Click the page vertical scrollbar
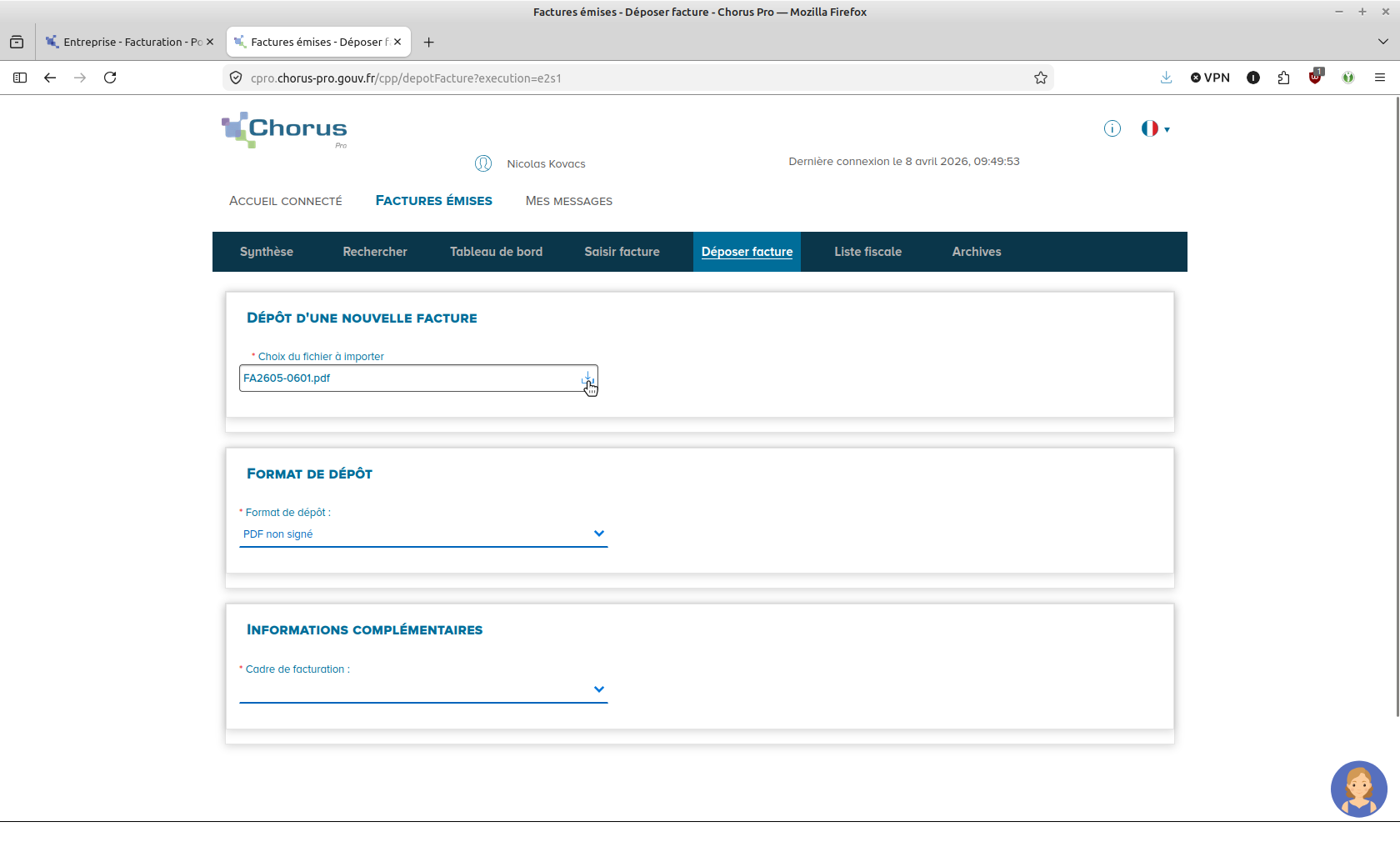This screenshot has width=1400, height=842. point(1397,406)
